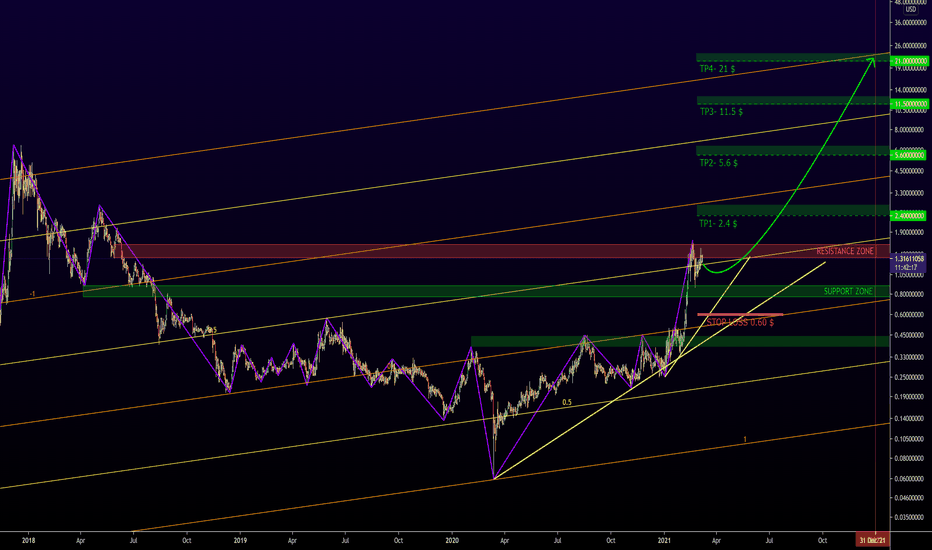Click the 0.04600000 price axis label
Screen dimensions: 932x550
pyautogui.click(x=909, y=497)
